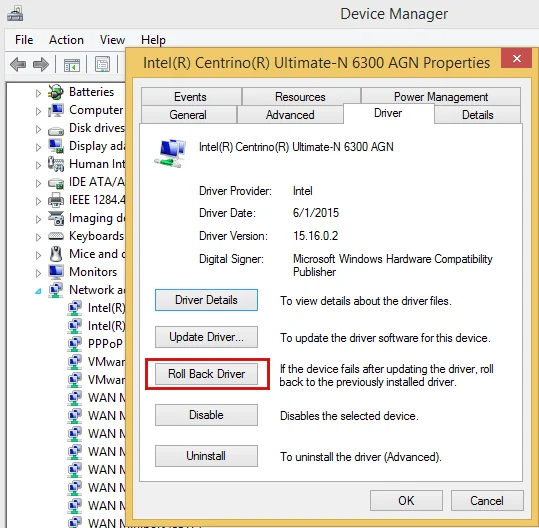Image resolution: width=539 pixels, height=528 pixels.
Task: Select the PPPoP network adapter icon
Action: [75, 343]
